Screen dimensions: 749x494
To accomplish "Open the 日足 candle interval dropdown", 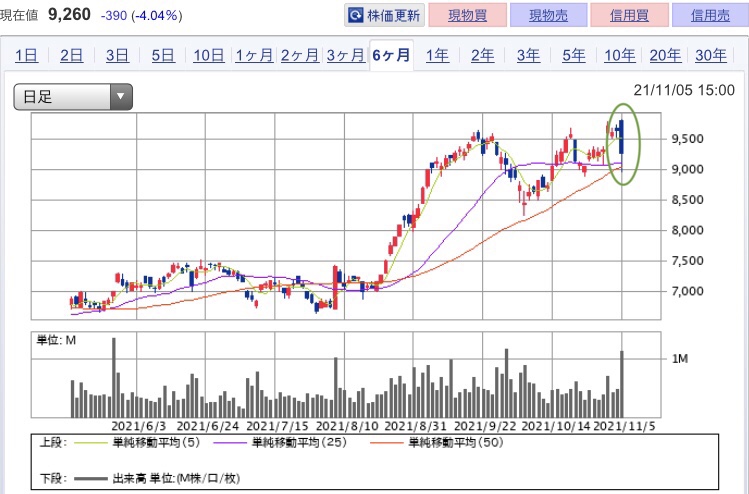I will 73,97.
